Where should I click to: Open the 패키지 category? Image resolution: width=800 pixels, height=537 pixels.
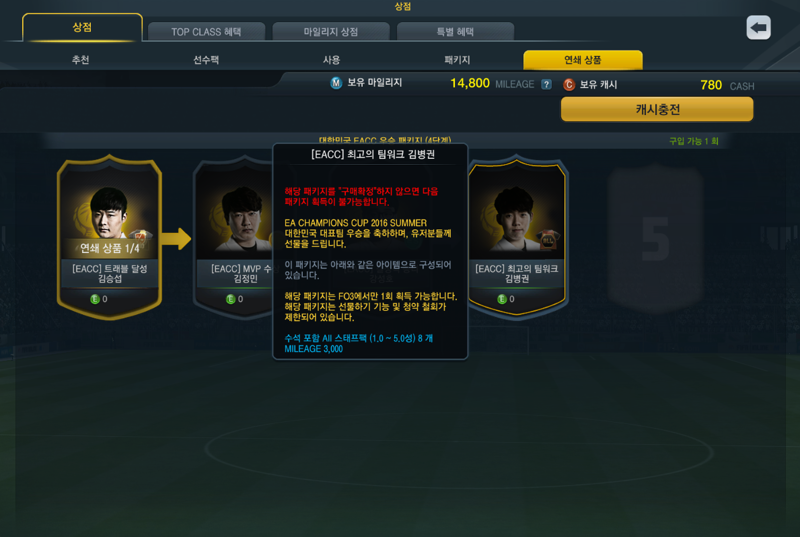point(457,60)
